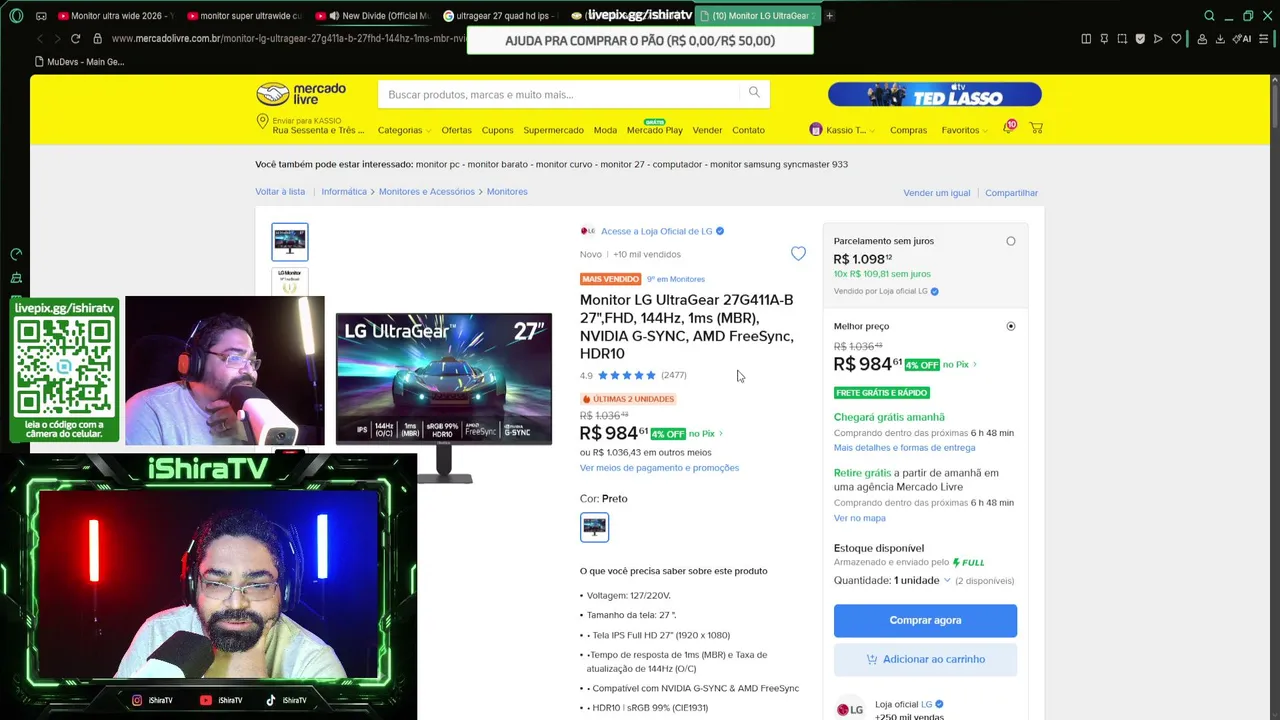
Task: Toggle split screen icon in address bar
Action: [x=1086, y=39]
